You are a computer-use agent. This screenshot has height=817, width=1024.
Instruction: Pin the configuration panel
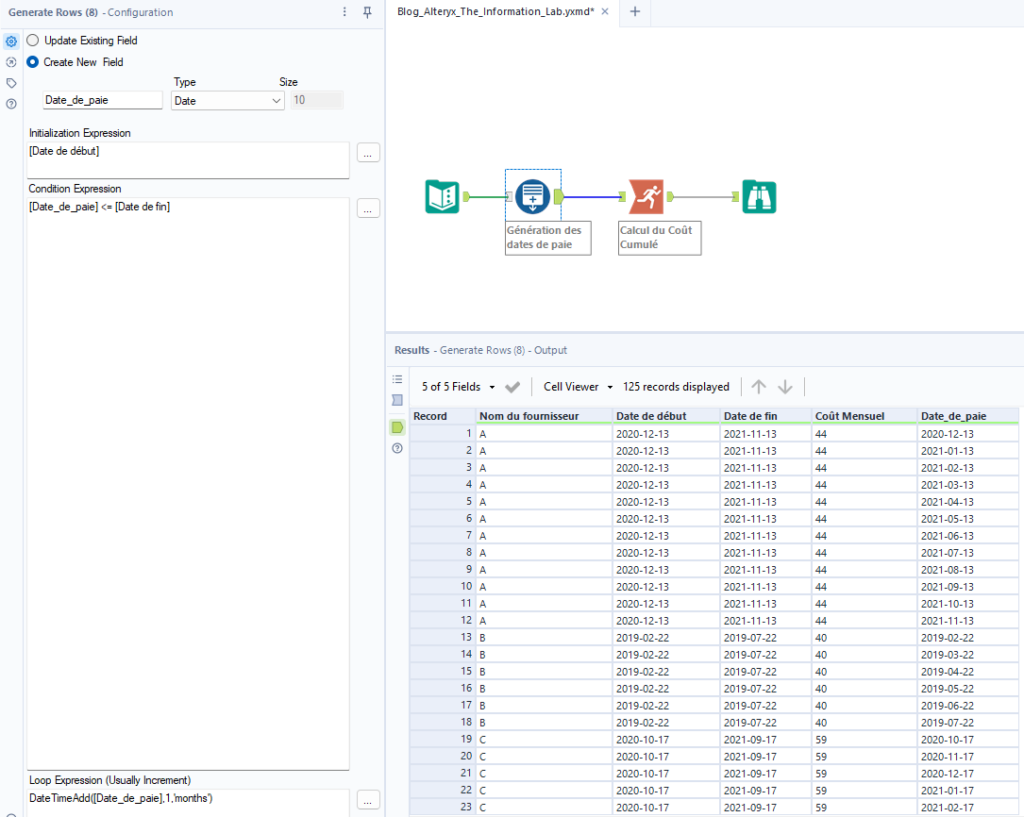367,12
